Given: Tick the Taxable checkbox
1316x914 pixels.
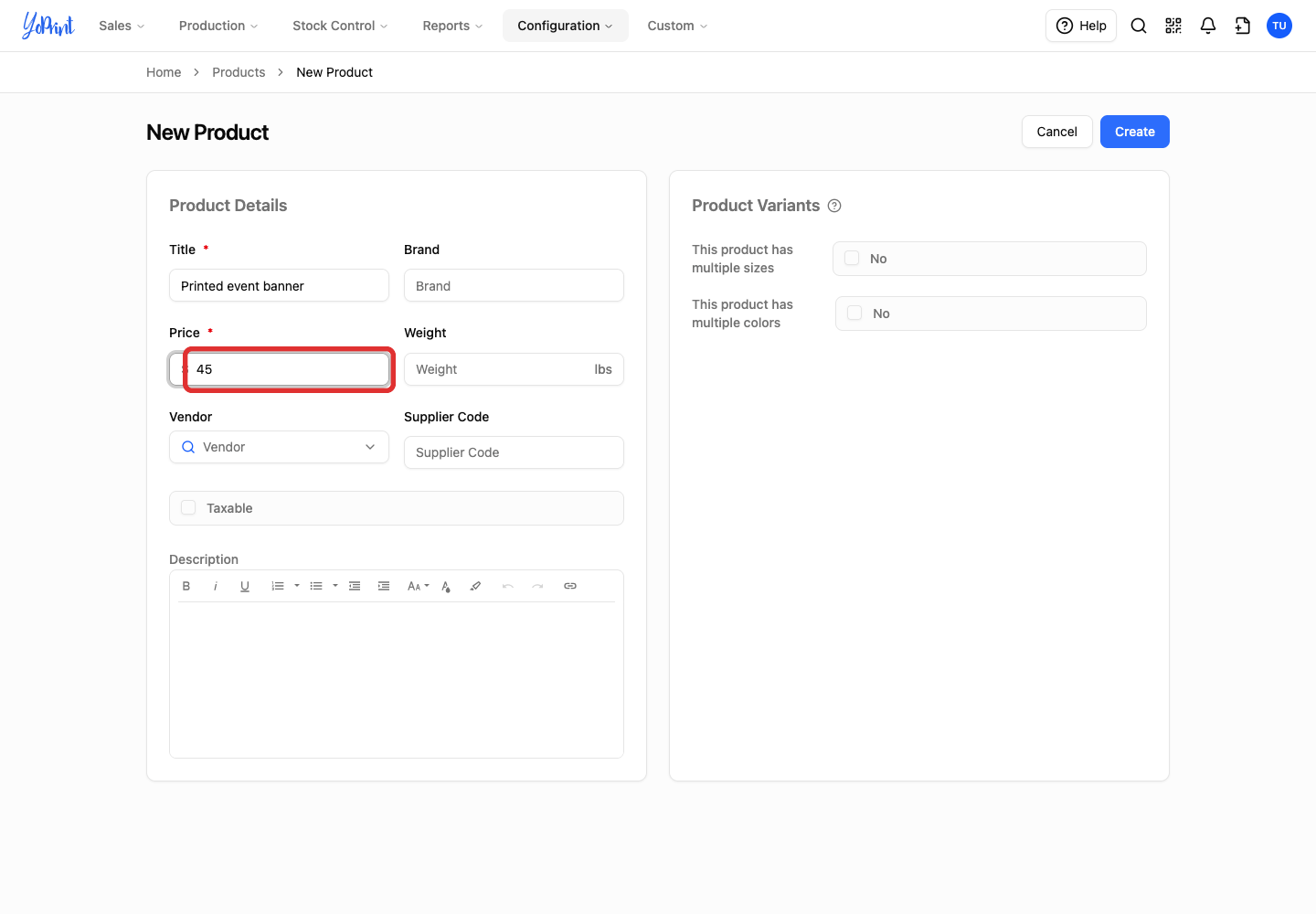Looking at the screenshot, I should pyautogui.click(x=188, y=507).
